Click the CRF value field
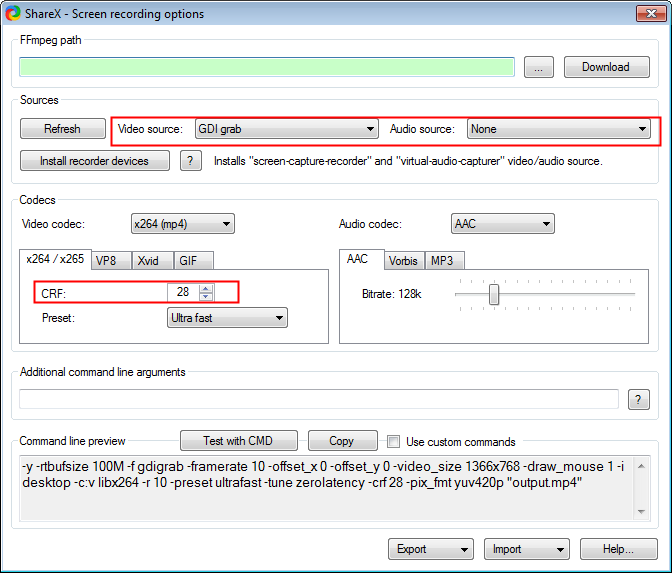This screenshot has height=573, width=672. [x=183, y=292]
